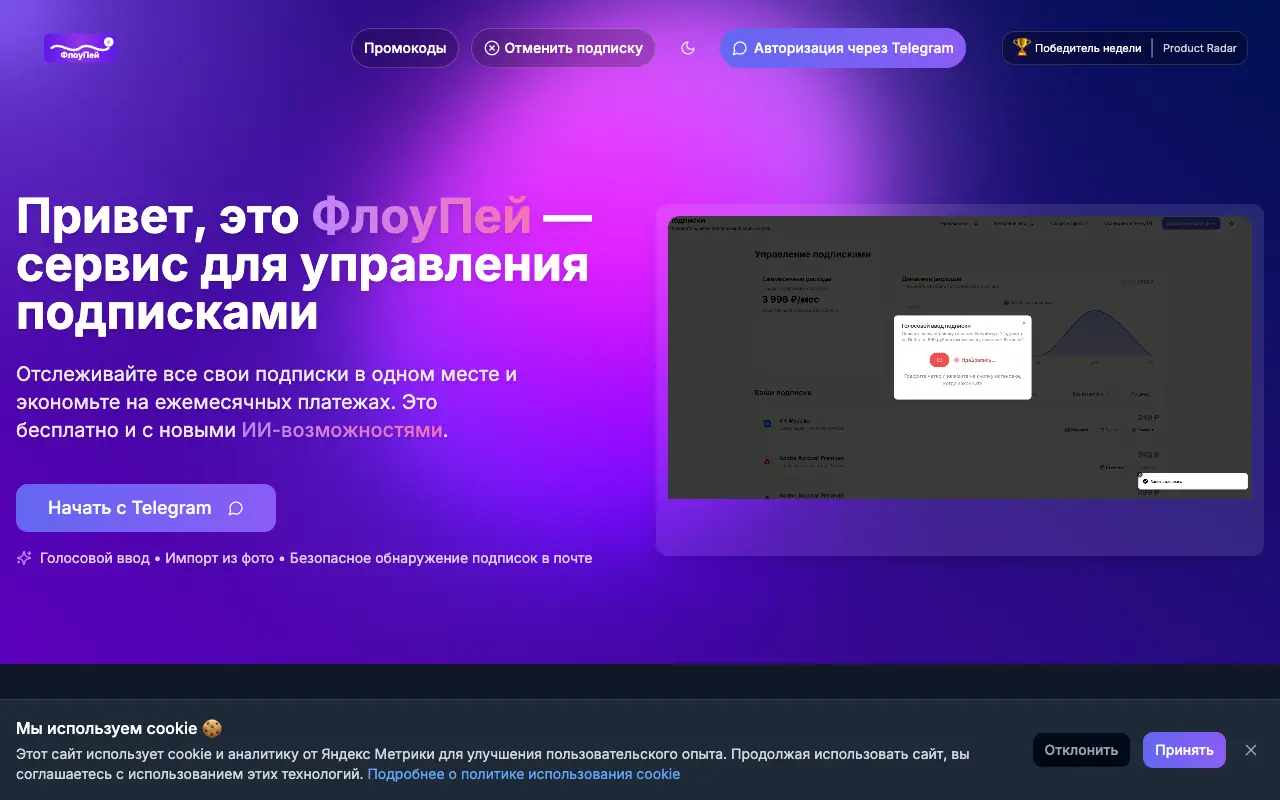Open Подробнее о политике использования cookie link
This screenshot has height=800, width=1280.
pos(524,774)
